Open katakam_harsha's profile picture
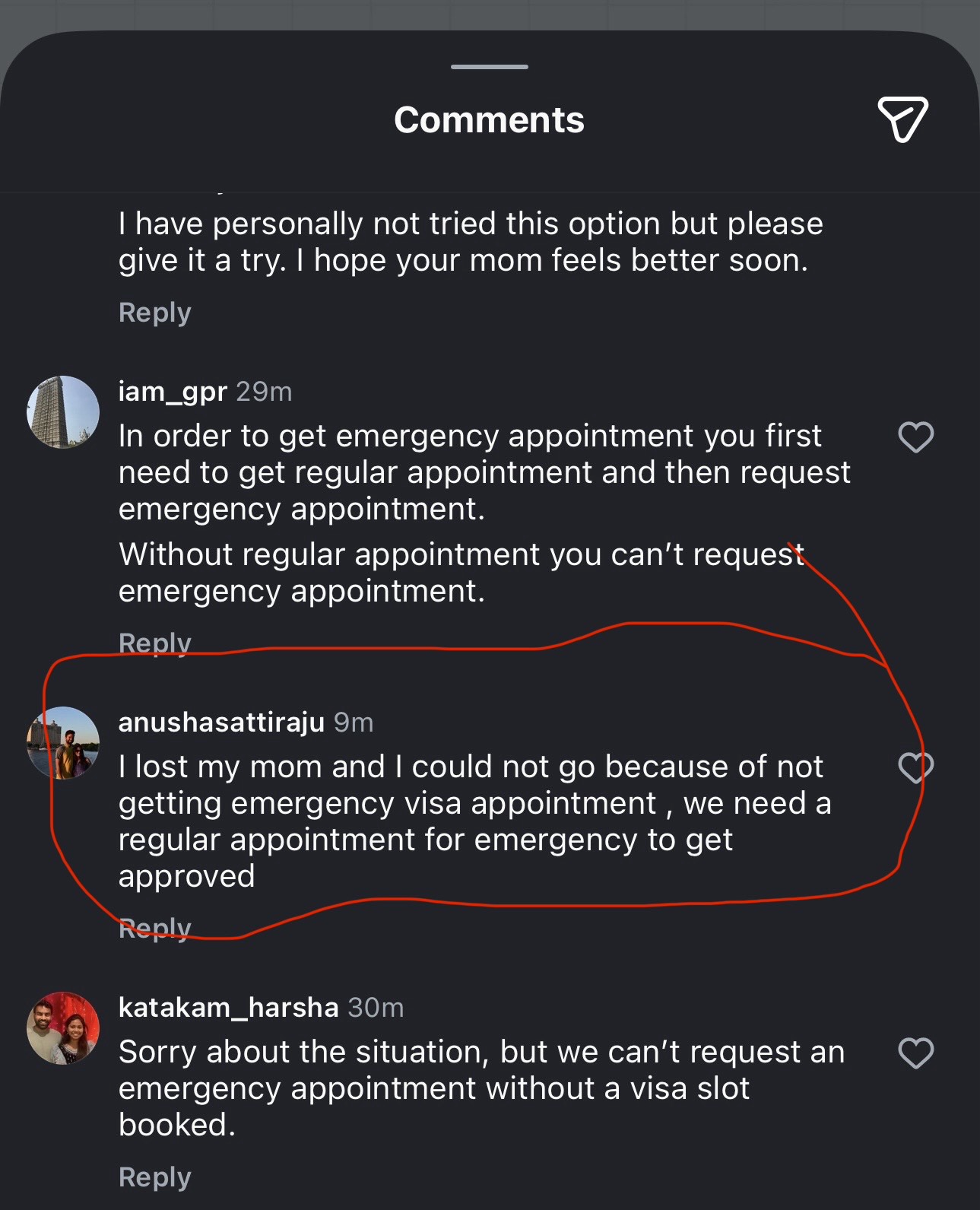980x1210 pixels. [63, 1028]
